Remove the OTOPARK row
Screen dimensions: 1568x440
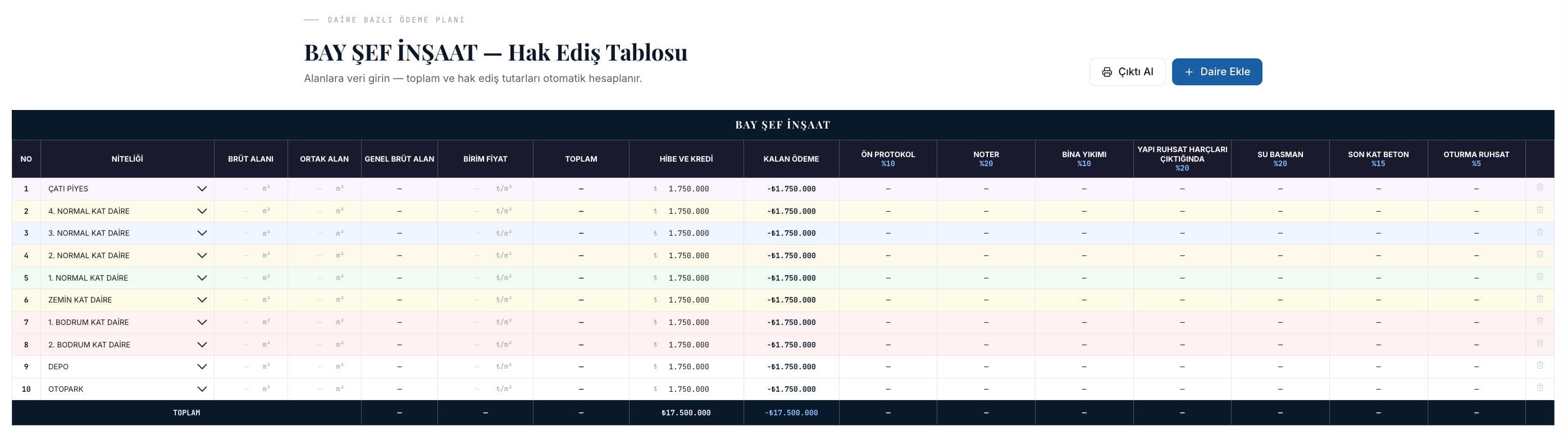coord(1539,388)
